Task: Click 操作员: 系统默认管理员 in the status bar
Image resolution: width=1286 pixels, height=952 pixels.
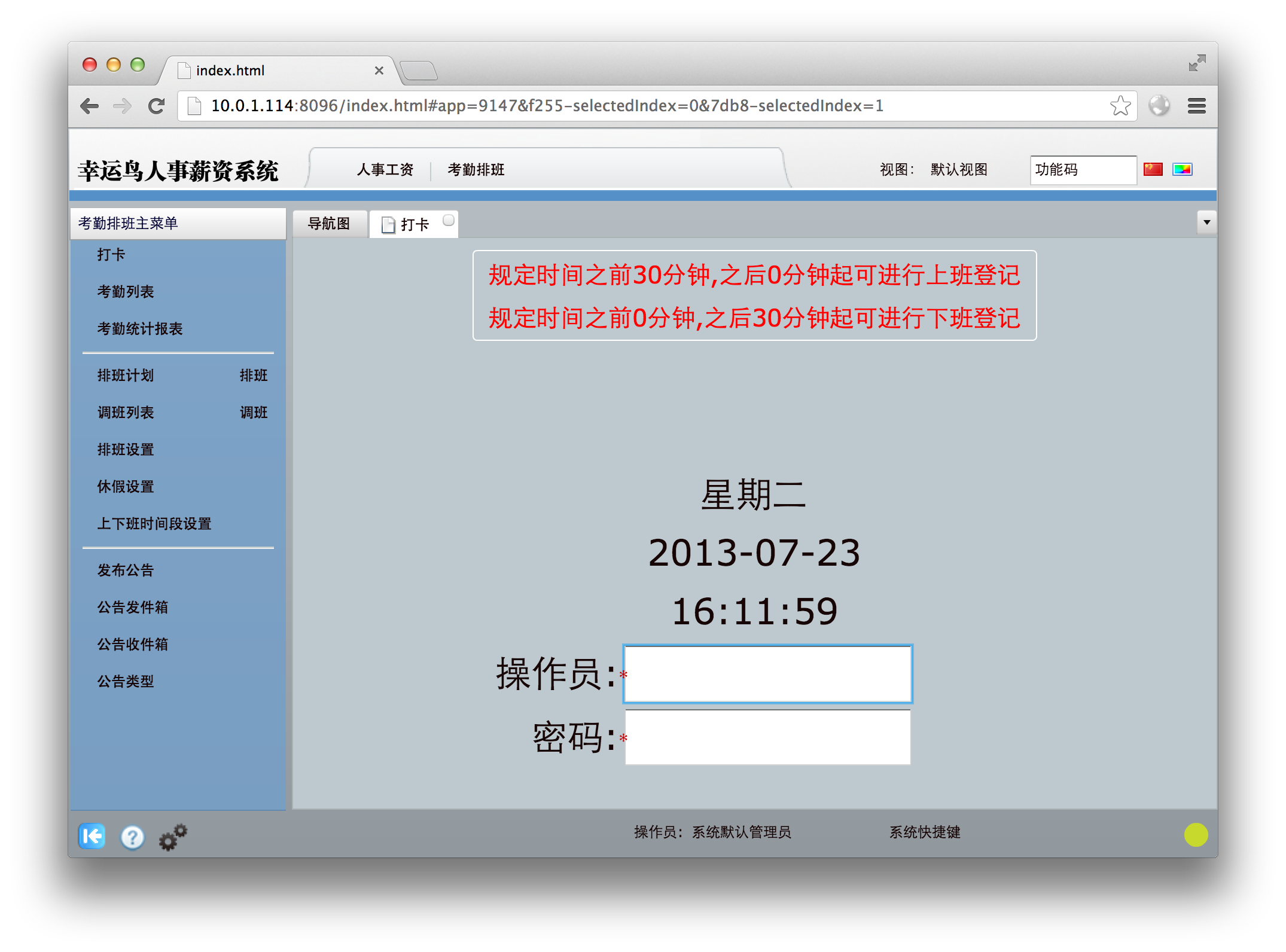Action: point(712,832)
